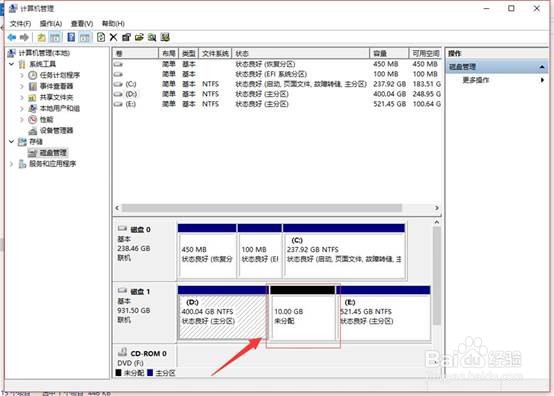Toggle the console tree pane icon
Viewport: 554px width, 396px height.
point(55,37)
